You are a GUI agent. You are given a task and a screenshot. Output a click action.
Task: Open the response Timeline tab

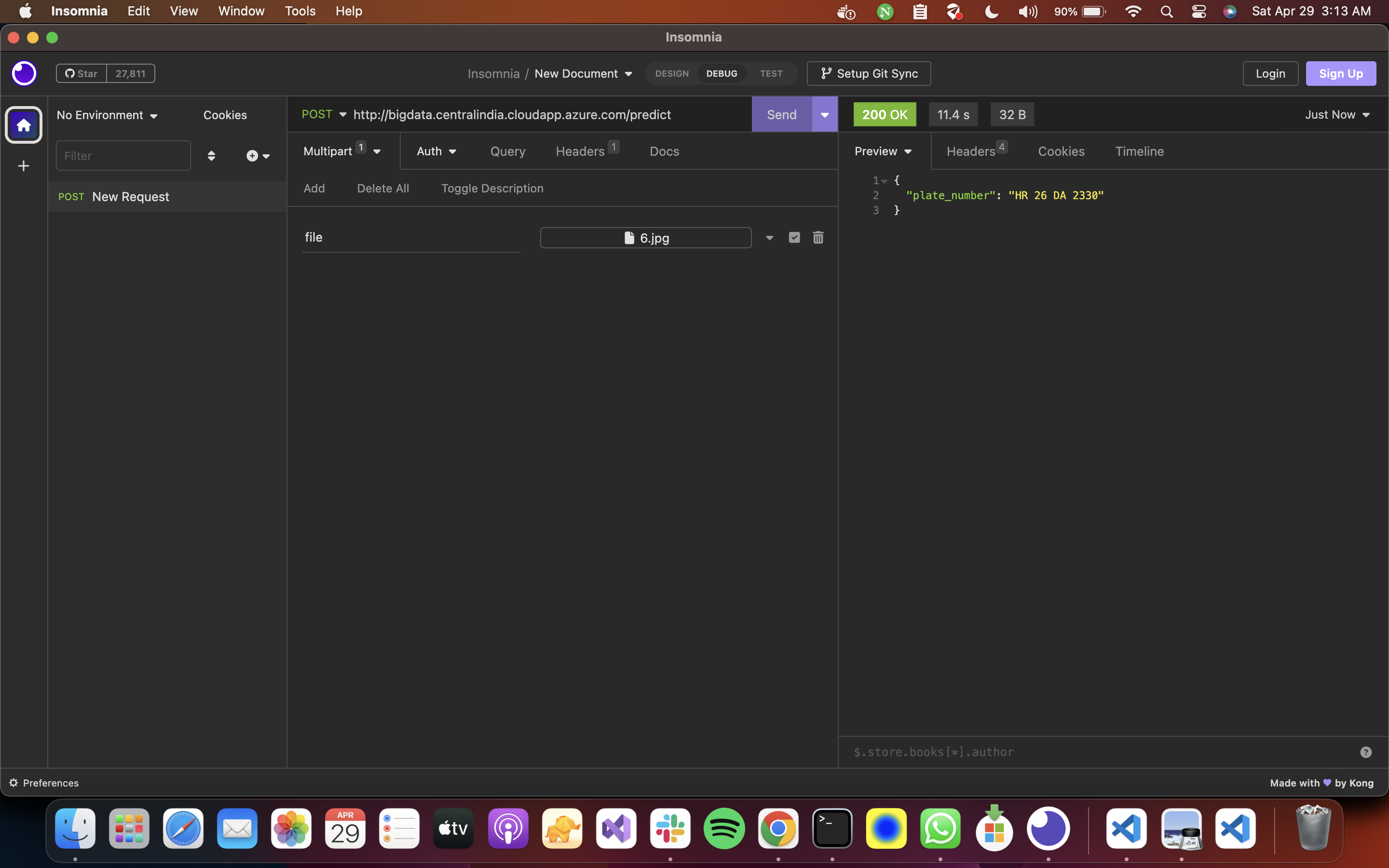pos(1139,151)
